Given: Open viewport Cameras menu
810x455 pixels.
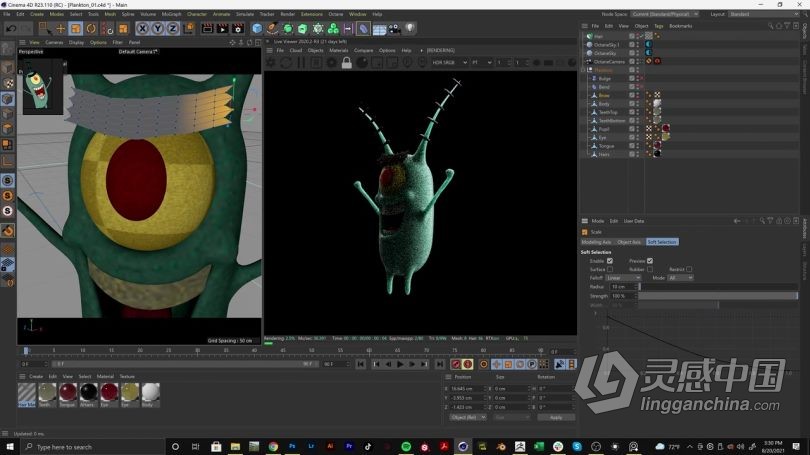Looking at the screenshot, I should click(x=54, y=42).
